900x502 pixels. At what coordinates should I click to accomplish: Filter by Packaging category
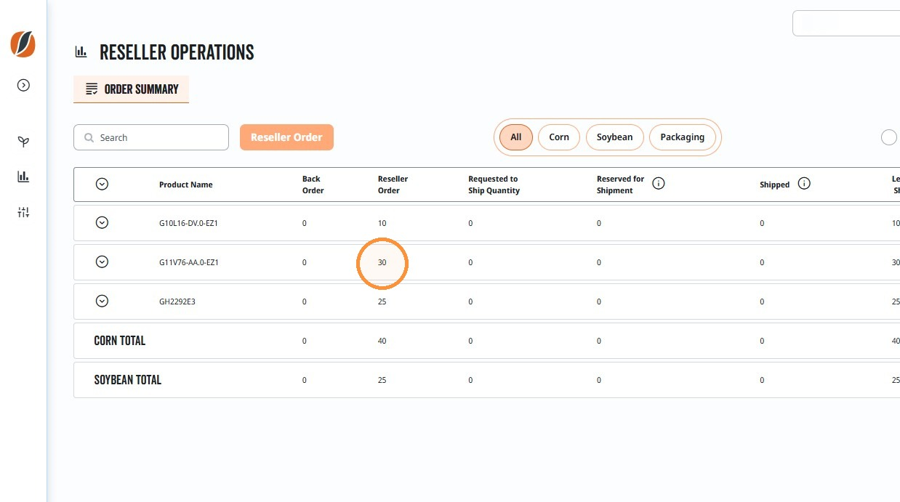[682, 138]
